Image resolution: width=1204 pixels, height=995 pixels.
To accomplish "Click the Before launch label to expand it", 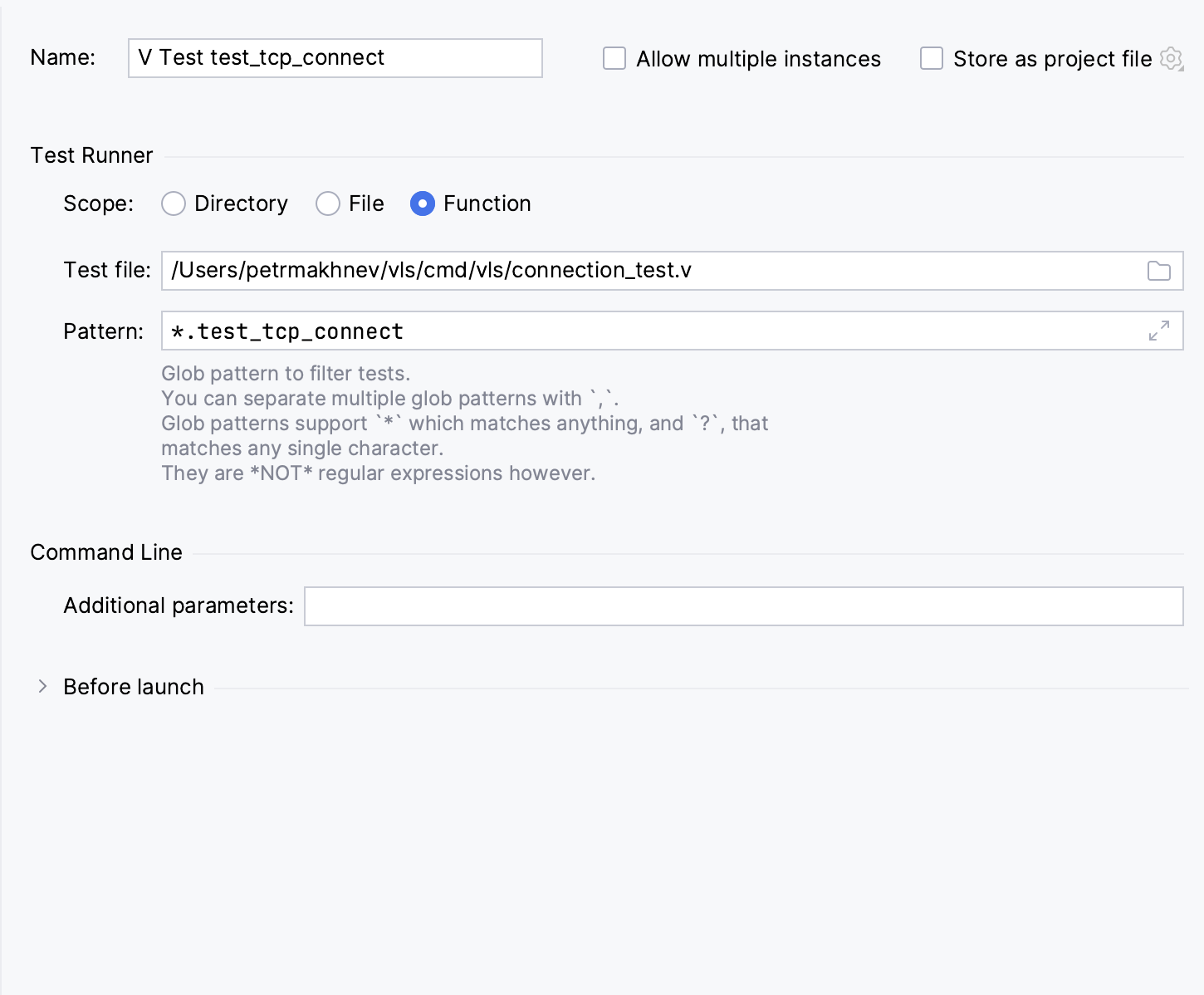I will [133, 686].
